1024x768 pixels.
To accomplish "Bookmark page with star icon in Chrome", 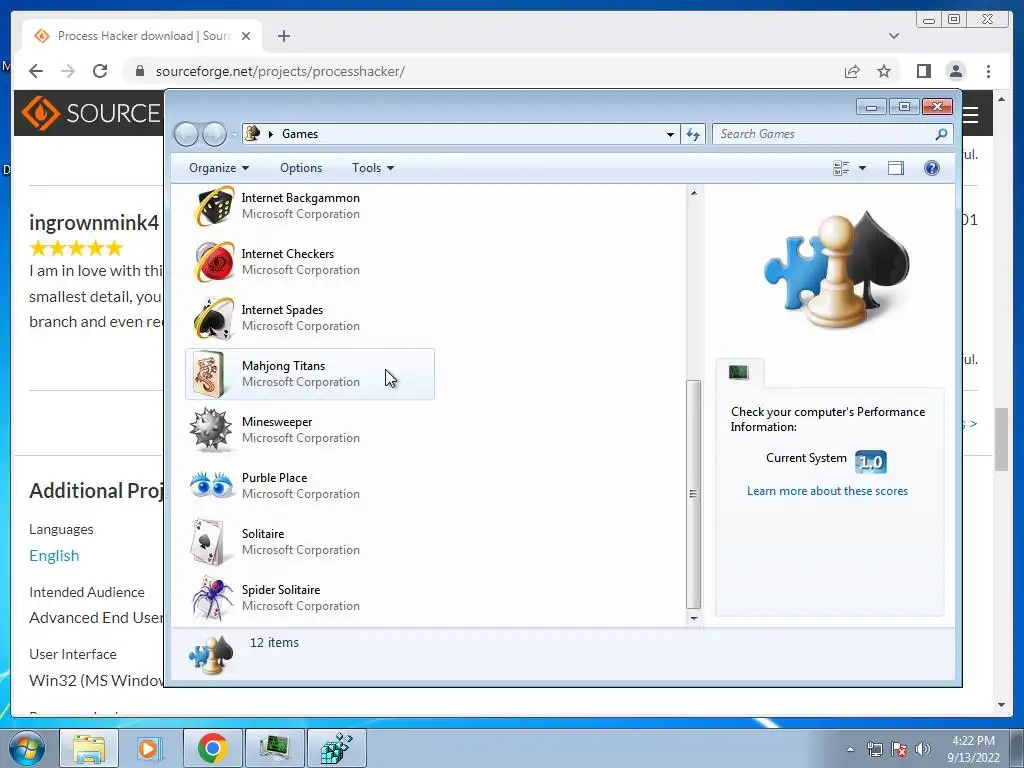I will (x=884, y=71).
